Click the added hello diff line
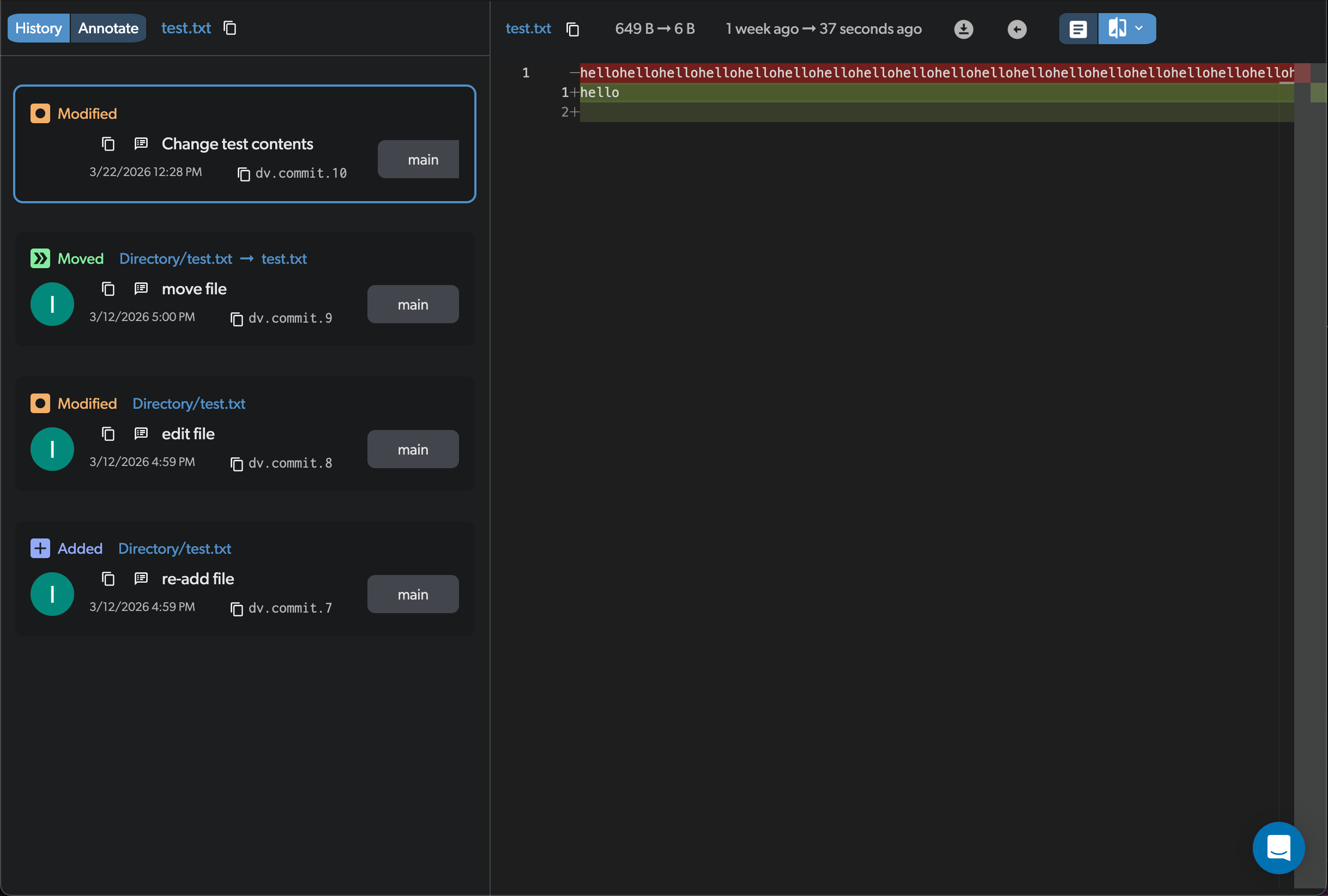The height and width of the screenshot is (896, 1328). click(937, 93)
